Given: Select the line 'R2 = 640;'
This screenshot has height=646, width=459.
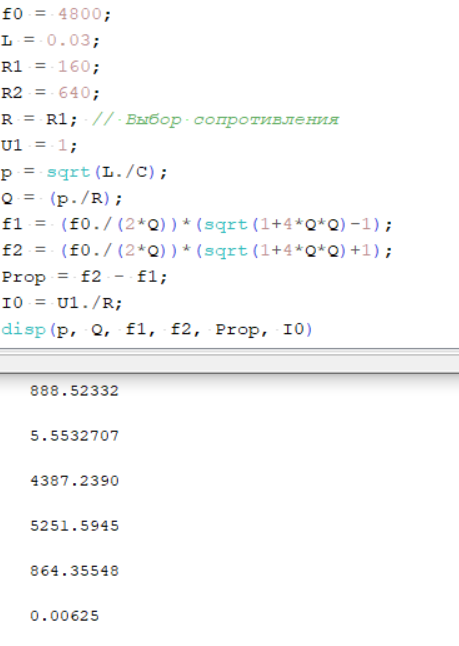Looking at the screenshot, I should click(x=51, y=93).
